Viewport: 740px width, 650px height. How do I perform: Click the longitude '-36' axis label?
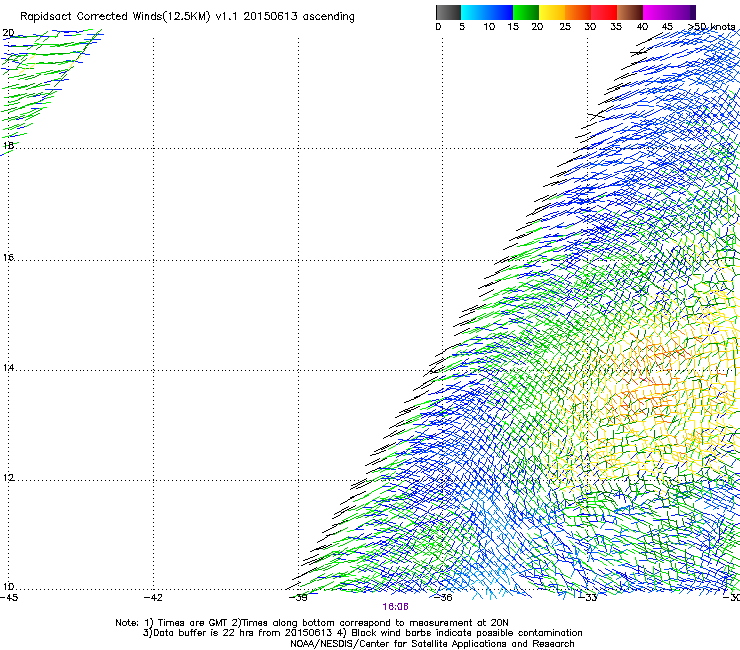443,598
